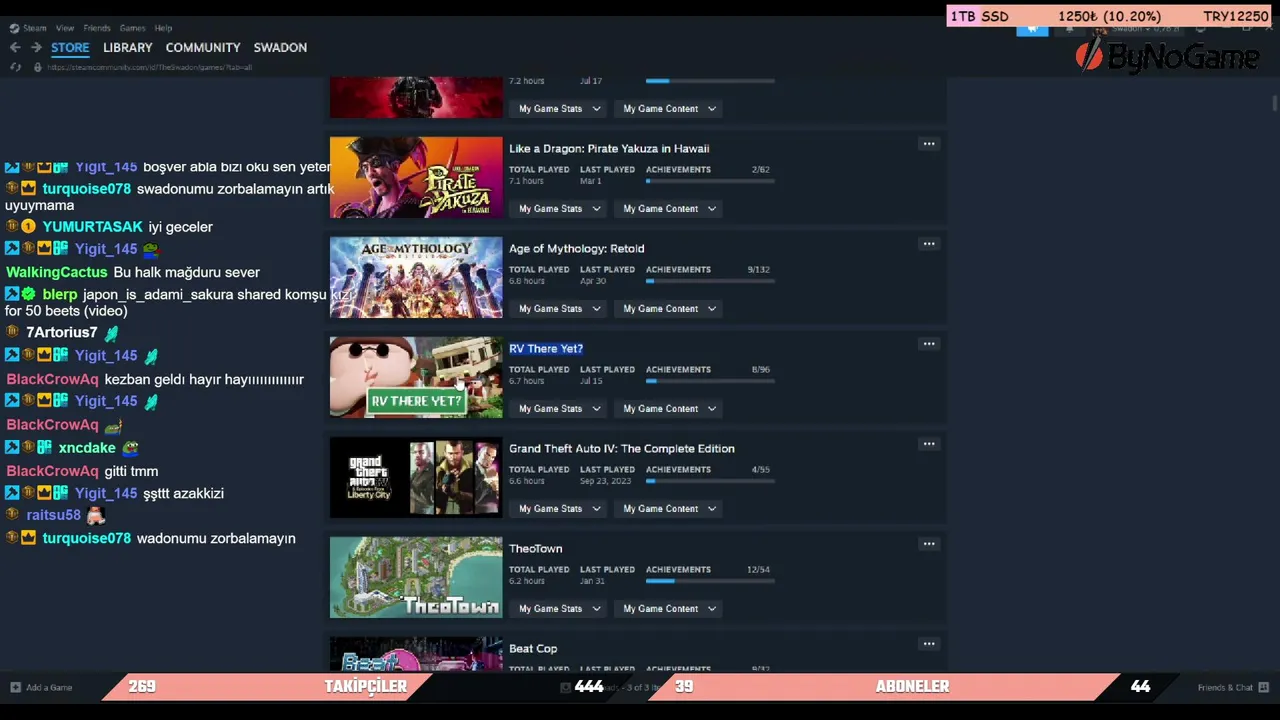The height and width of the screenshot is (720, 1280).
Task: Open the Friends & Chat icon
Action: click(1264, 687)
